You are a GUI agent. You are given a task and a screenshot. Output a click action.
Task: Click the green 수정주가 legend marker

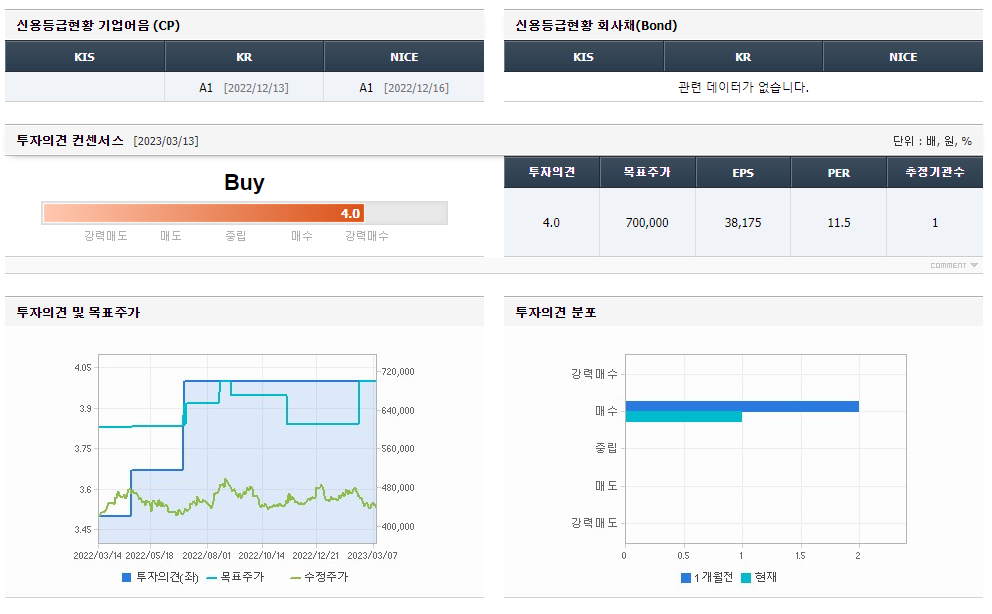295,577
